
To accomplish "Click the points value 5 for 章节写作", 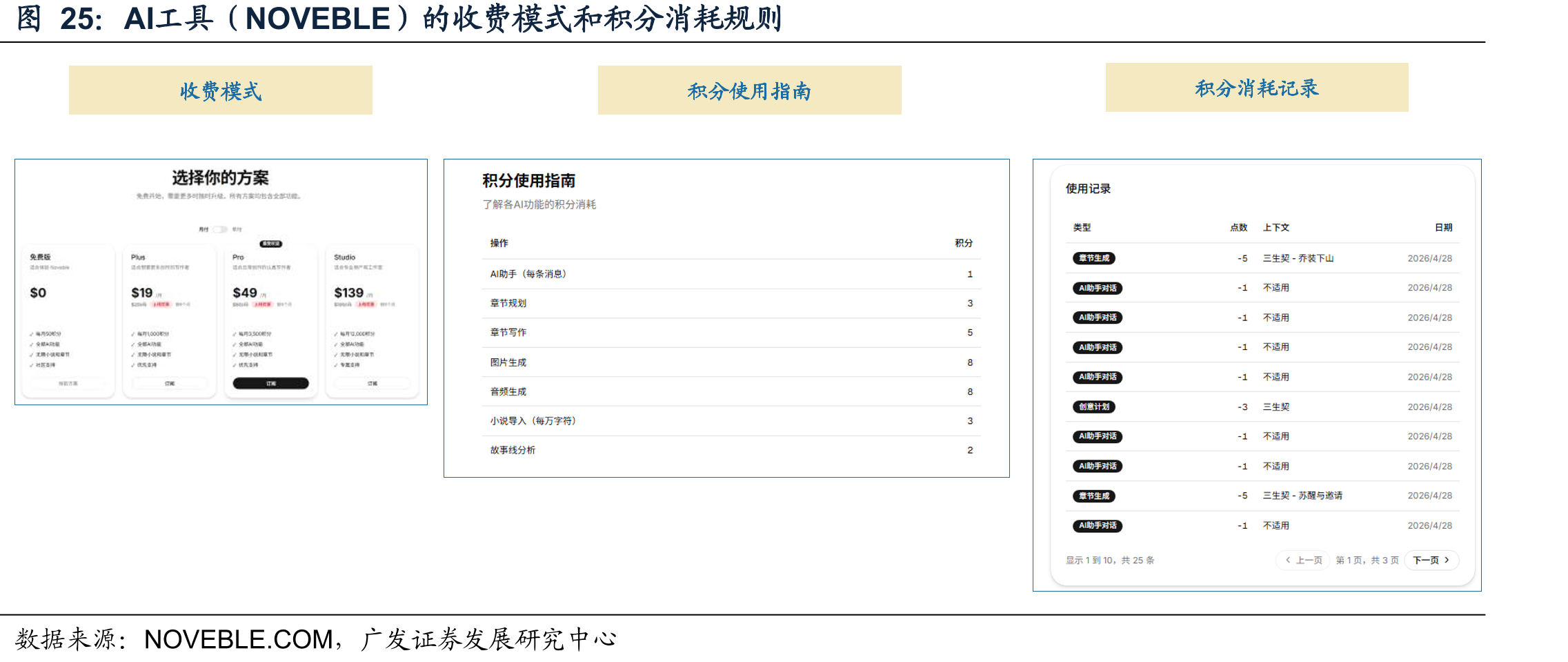I will (970, 333).
